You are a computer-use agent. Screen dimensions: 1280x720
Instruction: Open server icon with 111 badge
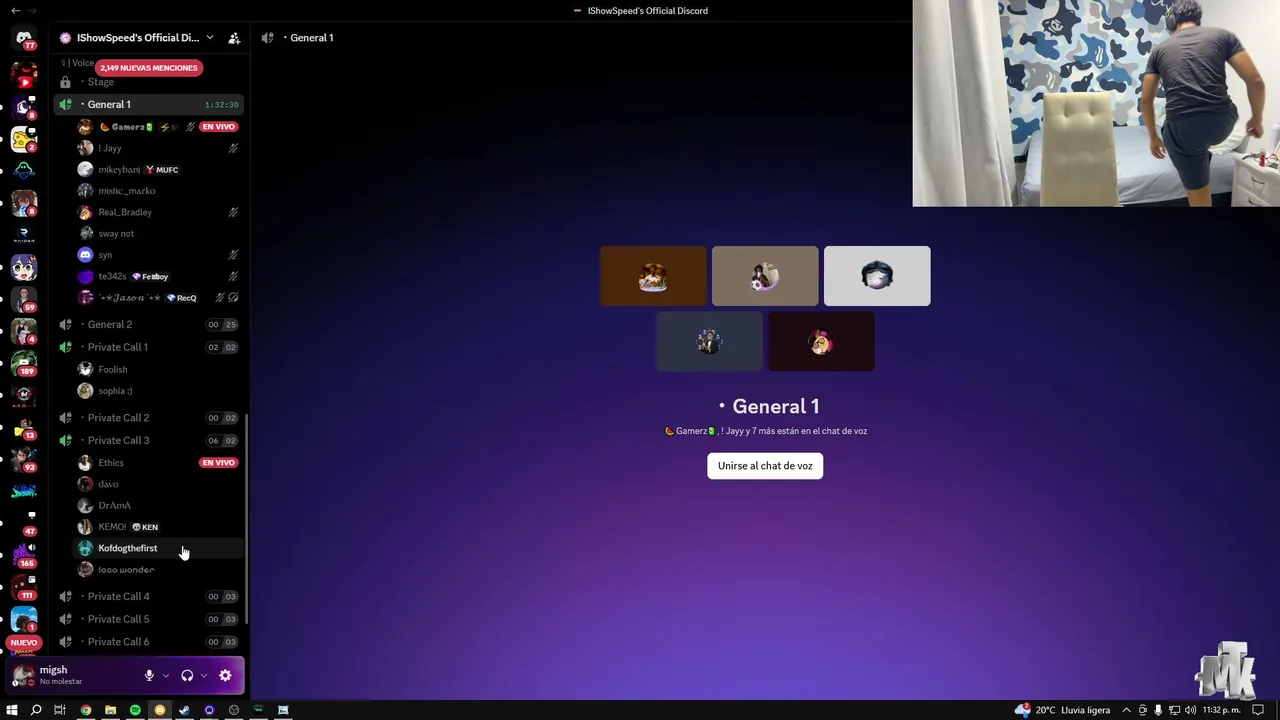coord(24,588)
